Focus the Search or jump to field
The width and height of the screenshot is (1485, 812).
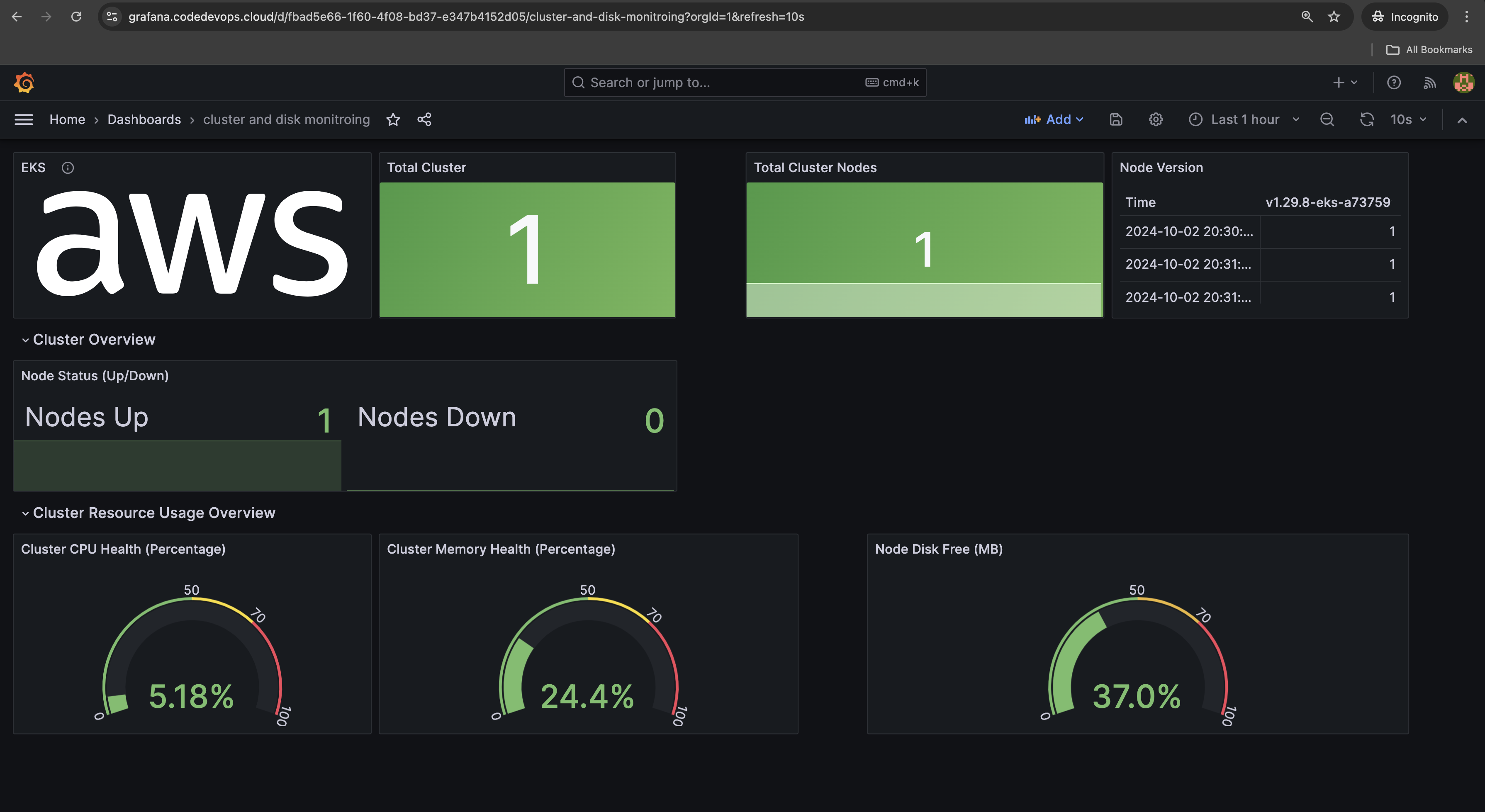(x=745, y=83)
